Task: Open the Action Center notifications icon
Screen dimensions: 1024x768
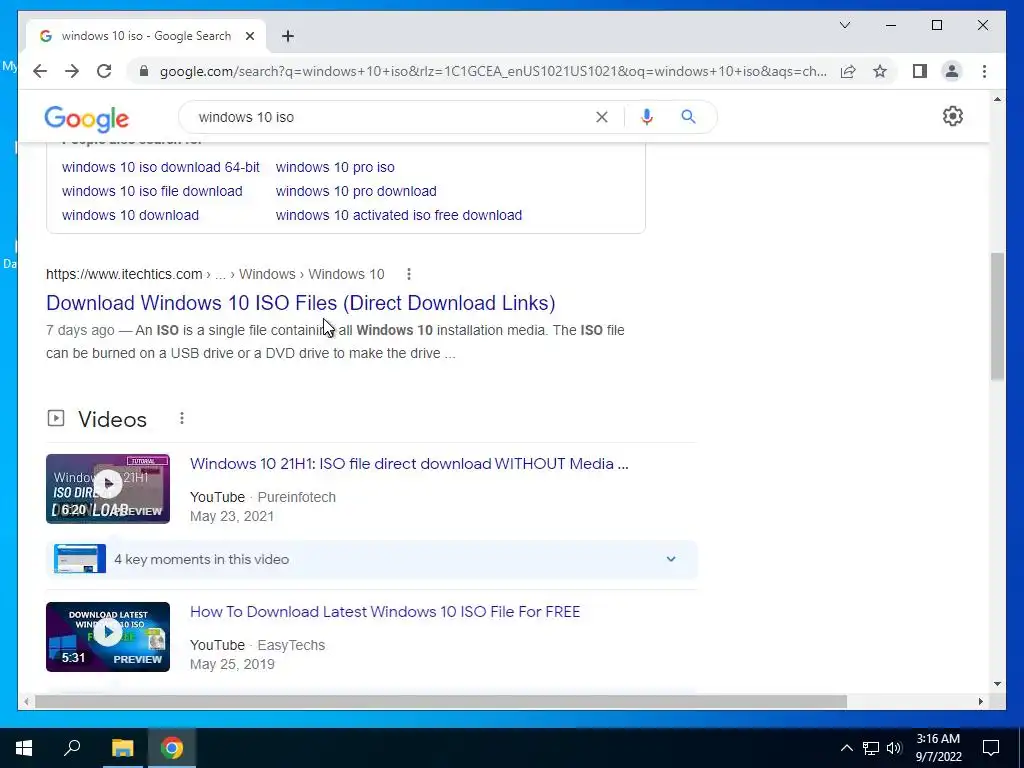Action: [x=991, y=748]
